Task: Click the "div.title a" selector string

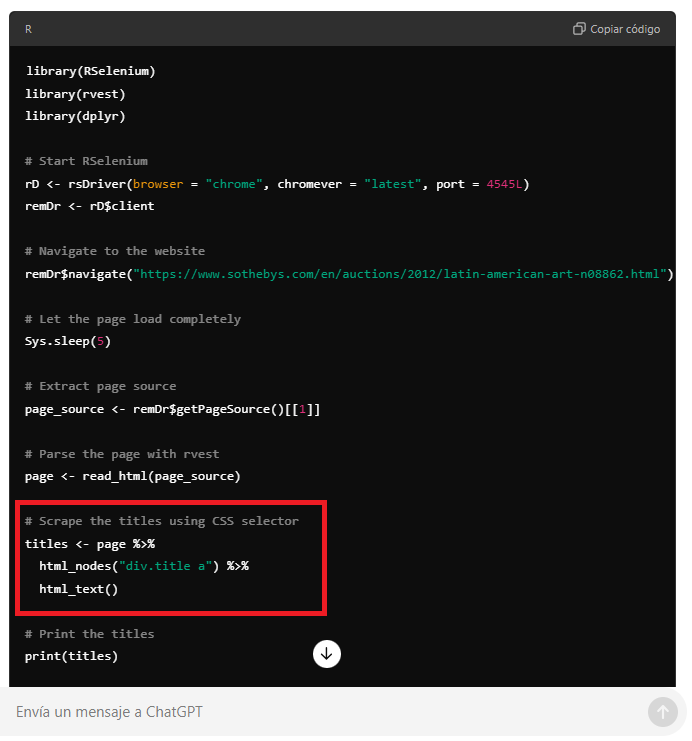Action: 164,566
